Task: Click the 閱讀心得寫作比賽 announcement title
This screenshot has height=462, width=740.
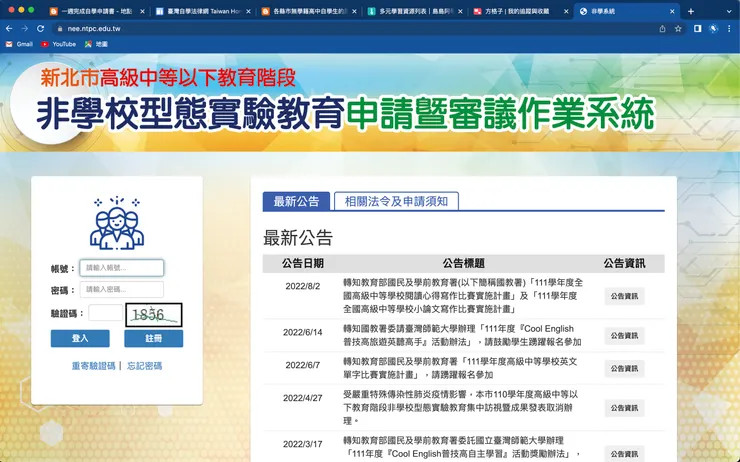Action: coord(463,296)
